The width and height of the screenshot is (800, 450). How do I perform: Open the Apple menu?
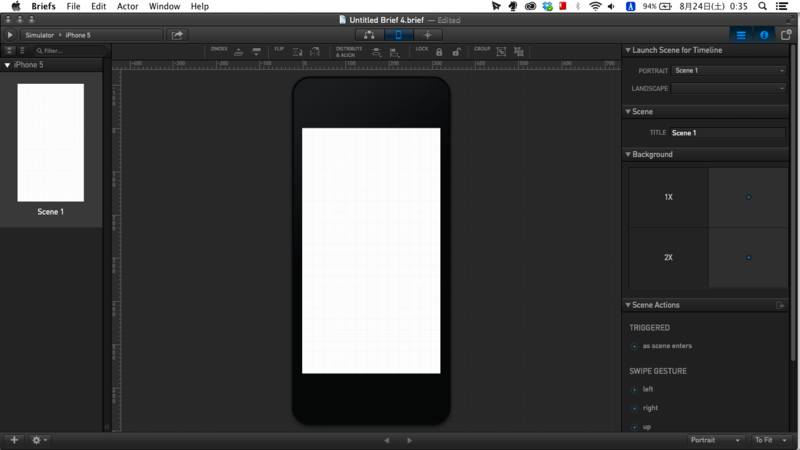point(16,6)
